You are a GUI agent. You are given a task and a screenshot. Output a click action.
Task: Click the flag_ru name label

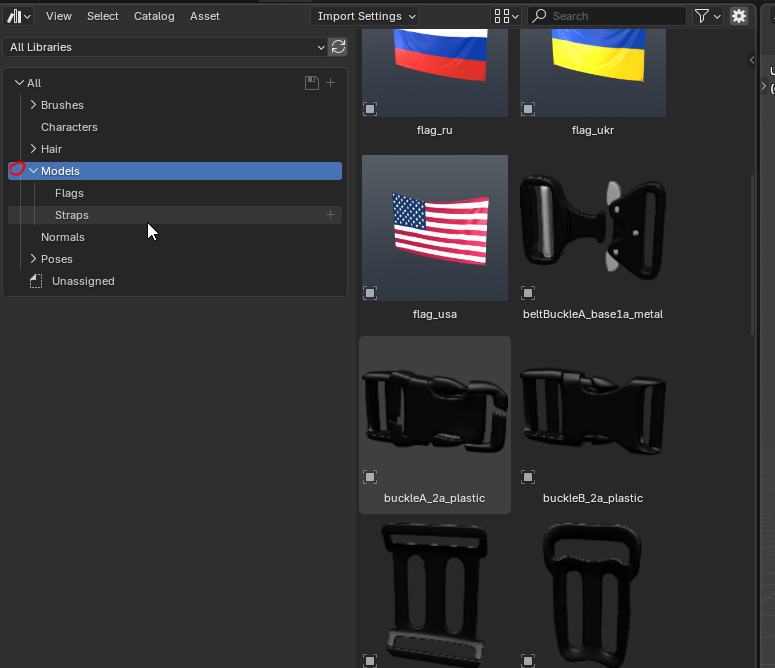[435, 130]
